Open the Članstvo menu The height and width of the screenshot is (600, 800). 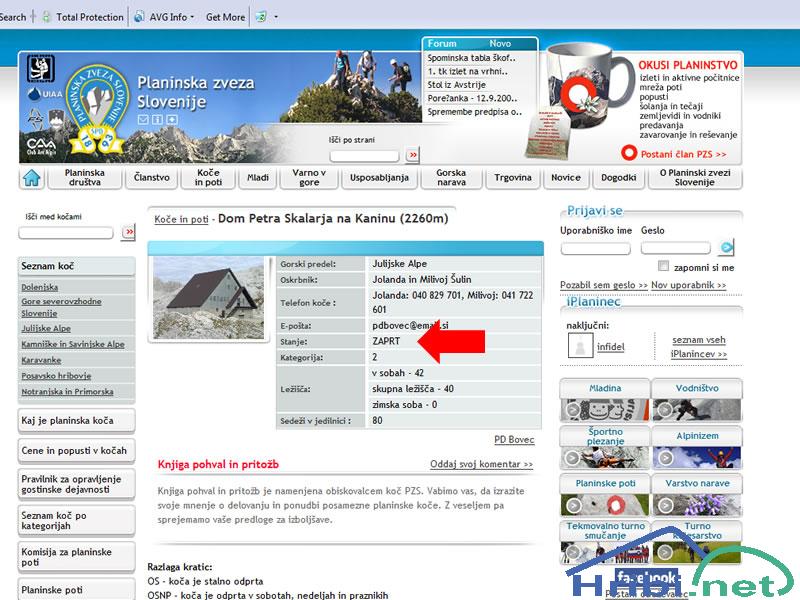click(152, 178)
